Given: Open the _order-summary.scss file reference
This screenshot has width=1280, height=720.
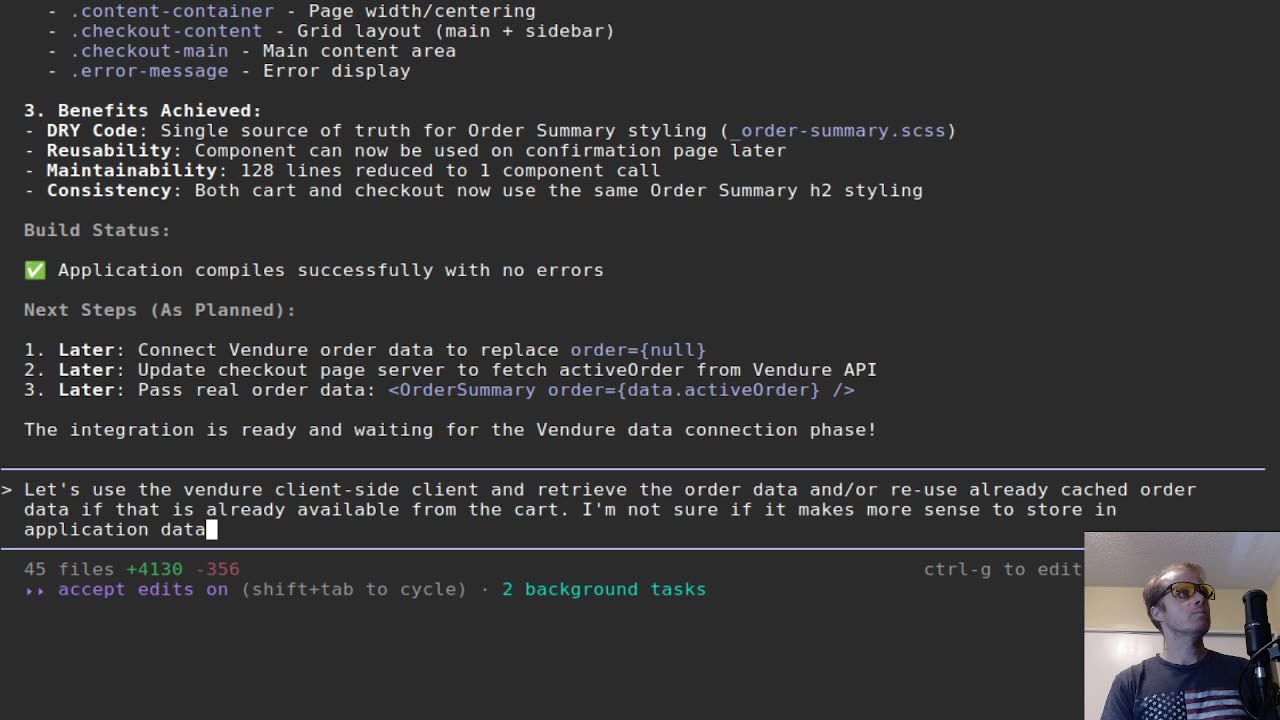Looking at the screenshot, I should [842, 130].
